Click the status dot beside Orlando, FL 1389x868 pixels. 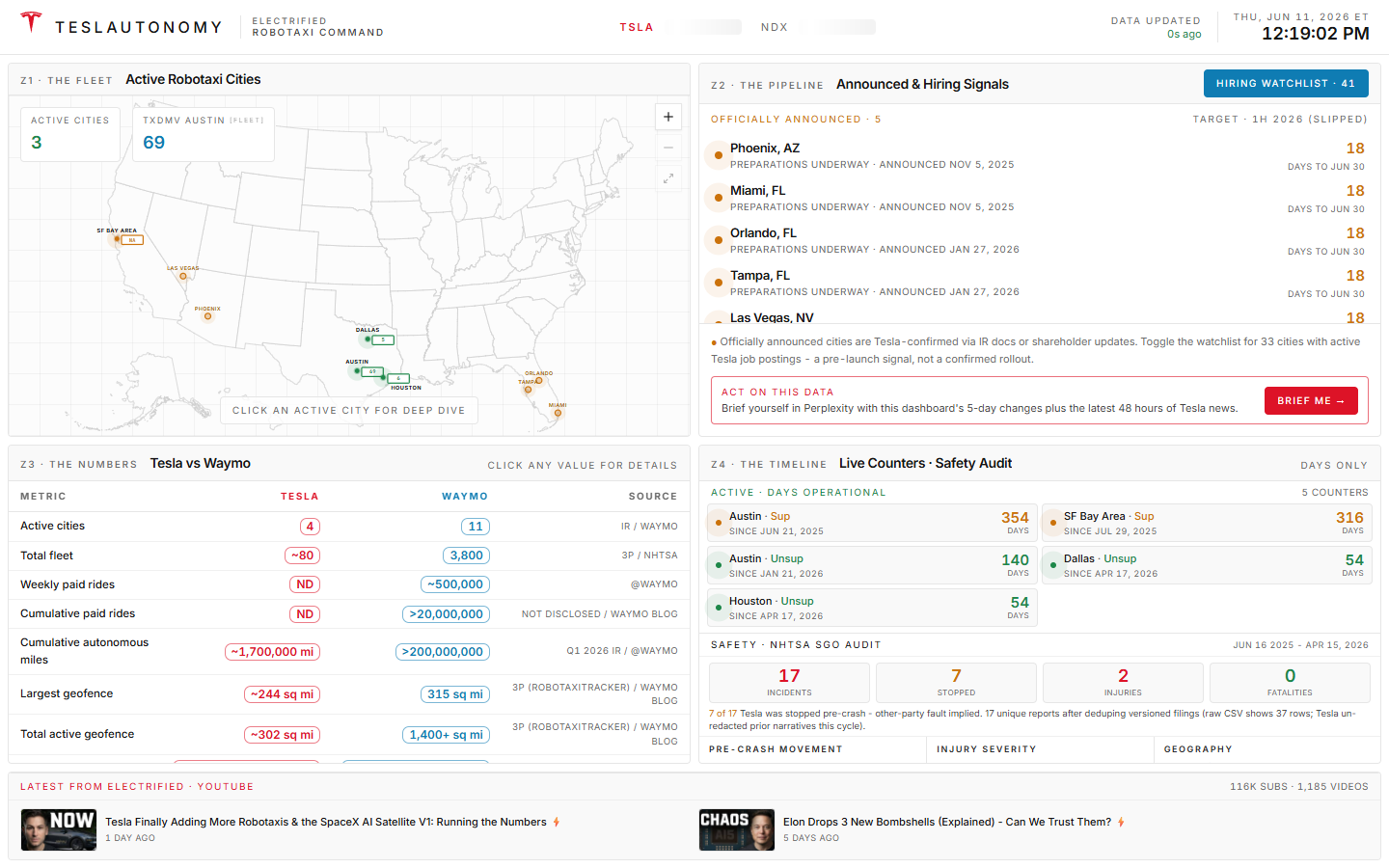coord(718,240)
